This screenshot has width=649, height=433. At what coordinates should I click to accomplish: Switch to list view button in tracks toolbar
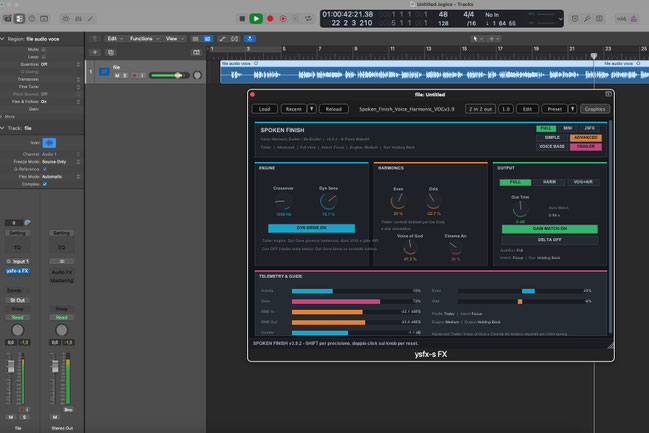[x=195, y=39]
